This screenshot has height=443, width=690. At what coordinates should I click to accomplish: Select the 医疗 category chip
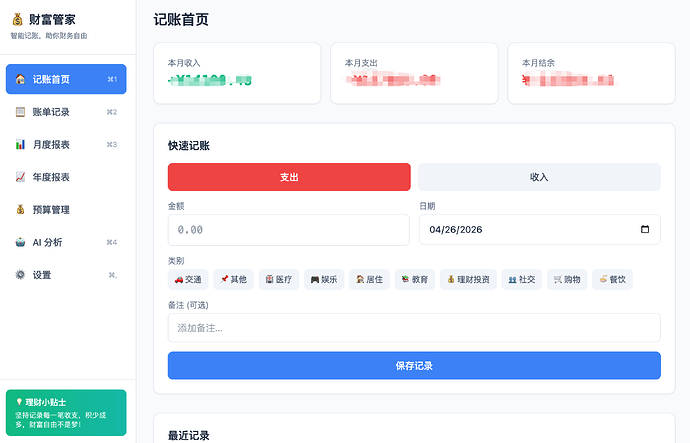(279, 279)
